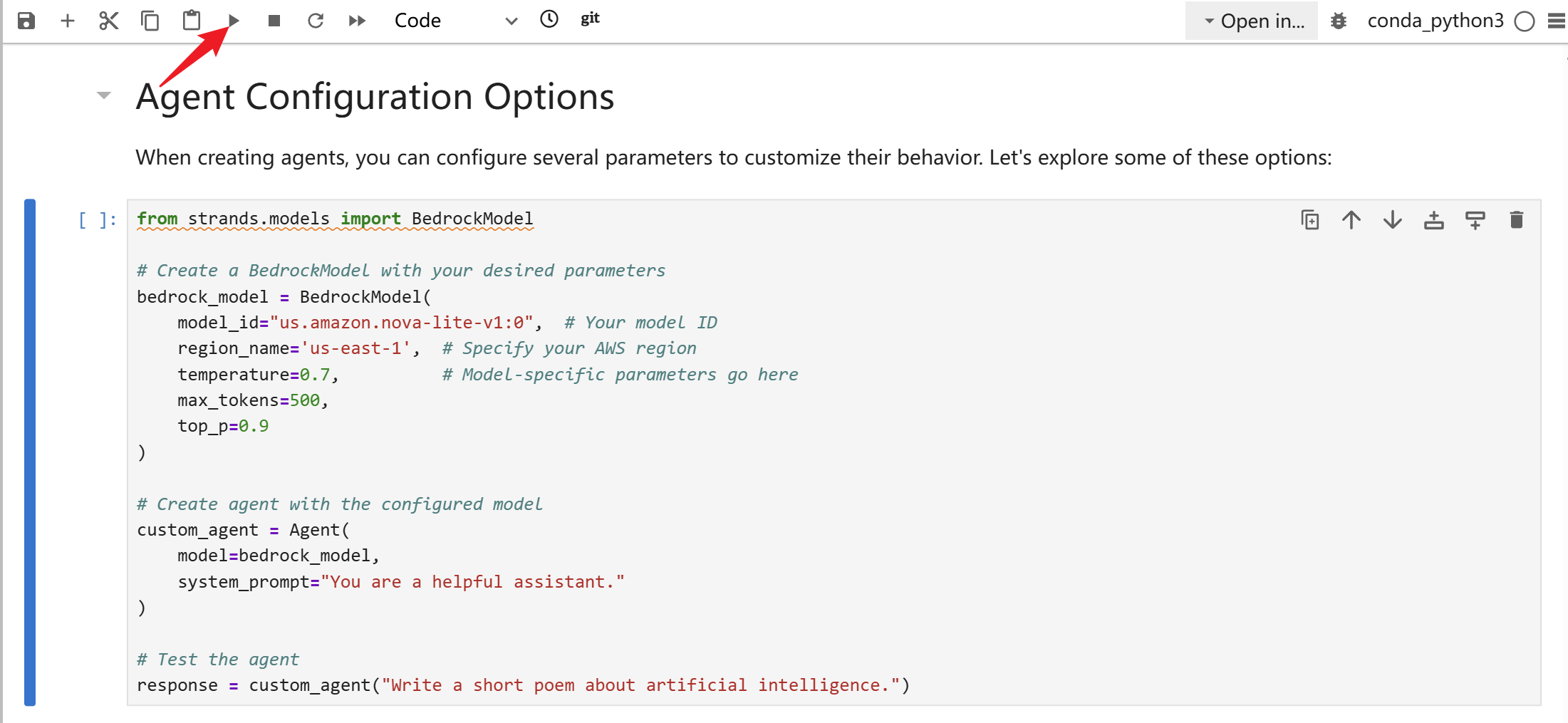
Task: Move the cell up with the arrow
Action: (x=1351, y=220)
